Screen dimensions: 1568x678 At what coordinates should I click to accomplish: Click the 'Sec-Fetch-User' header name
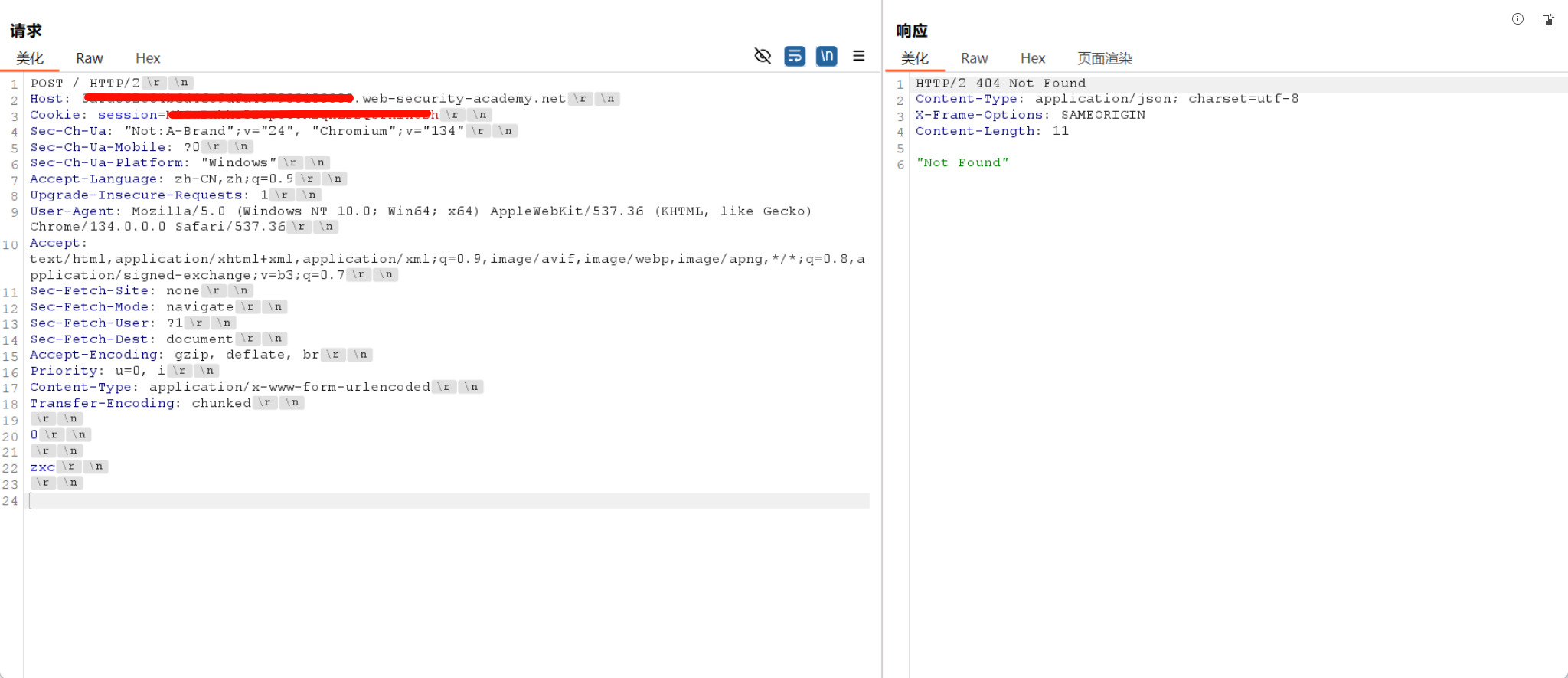tap(89, 323)
